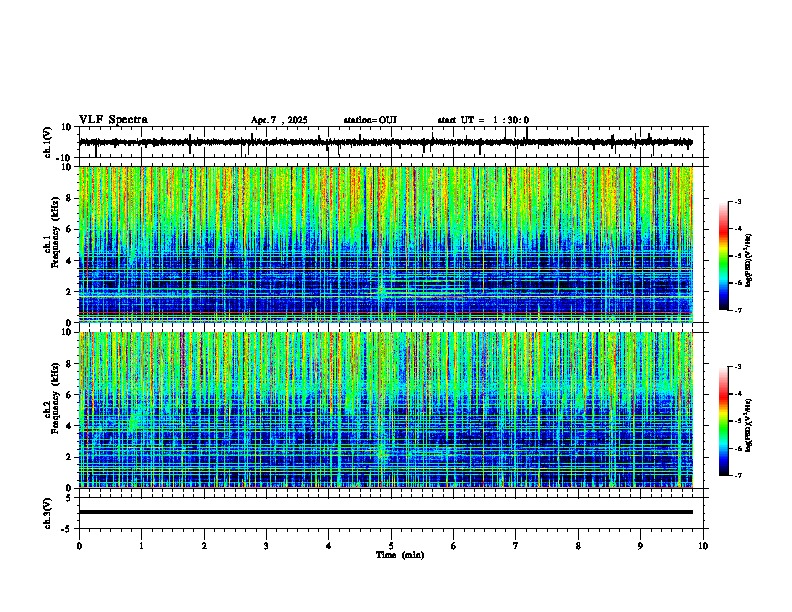Click the "6" kHz tick on ch.2 spectrogram axis
792x612 pixels.
(x=70, y=395)
